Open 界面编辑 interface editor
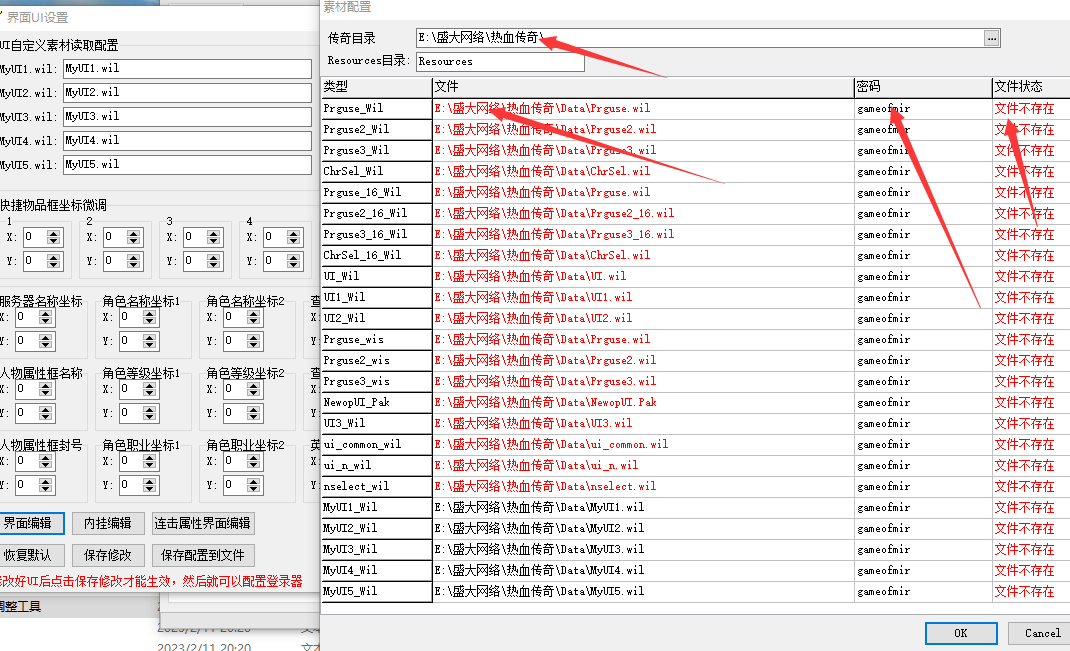The image size is (1070, 651). 32,523
